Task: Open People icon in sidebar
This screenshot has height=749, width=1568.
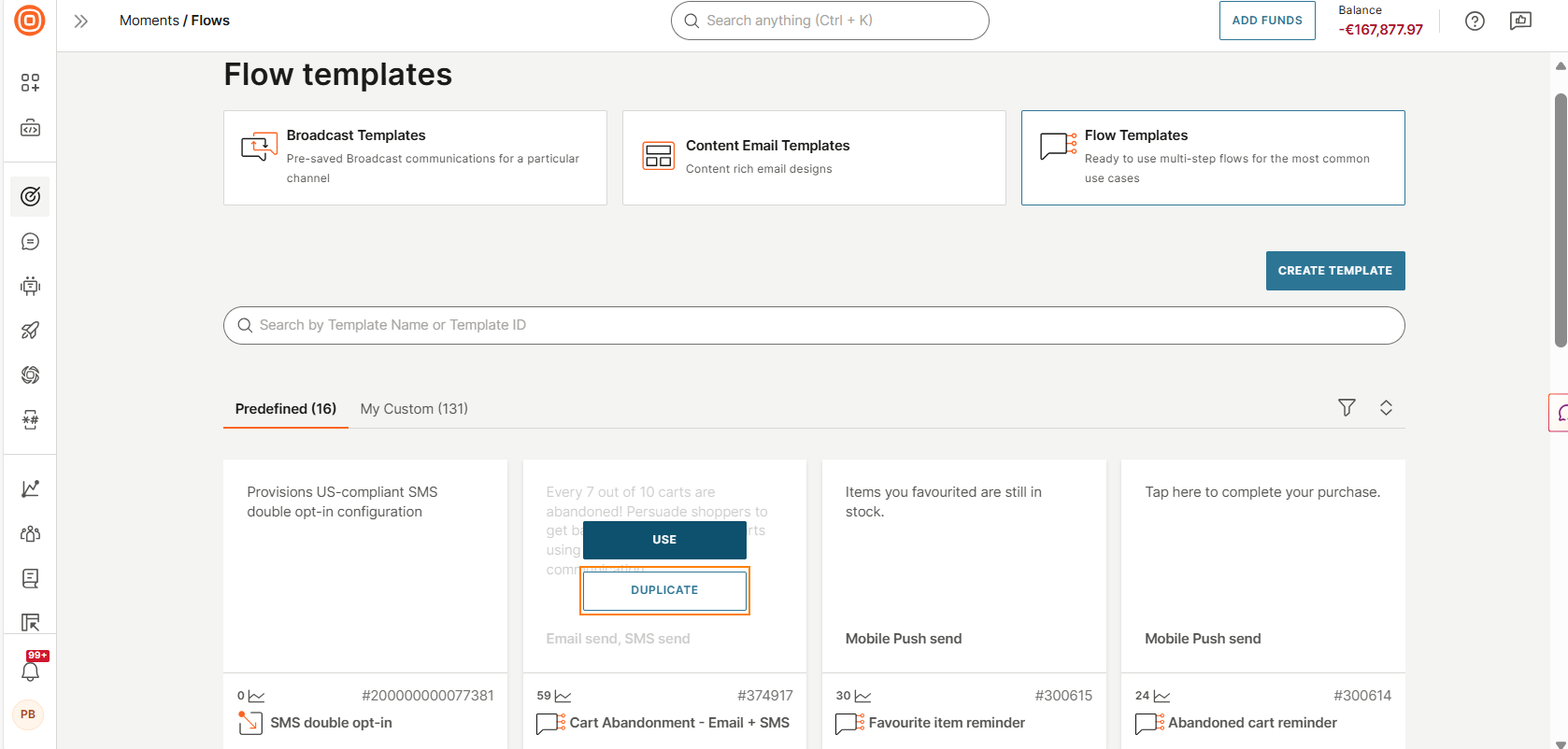Action: [30, 533]
